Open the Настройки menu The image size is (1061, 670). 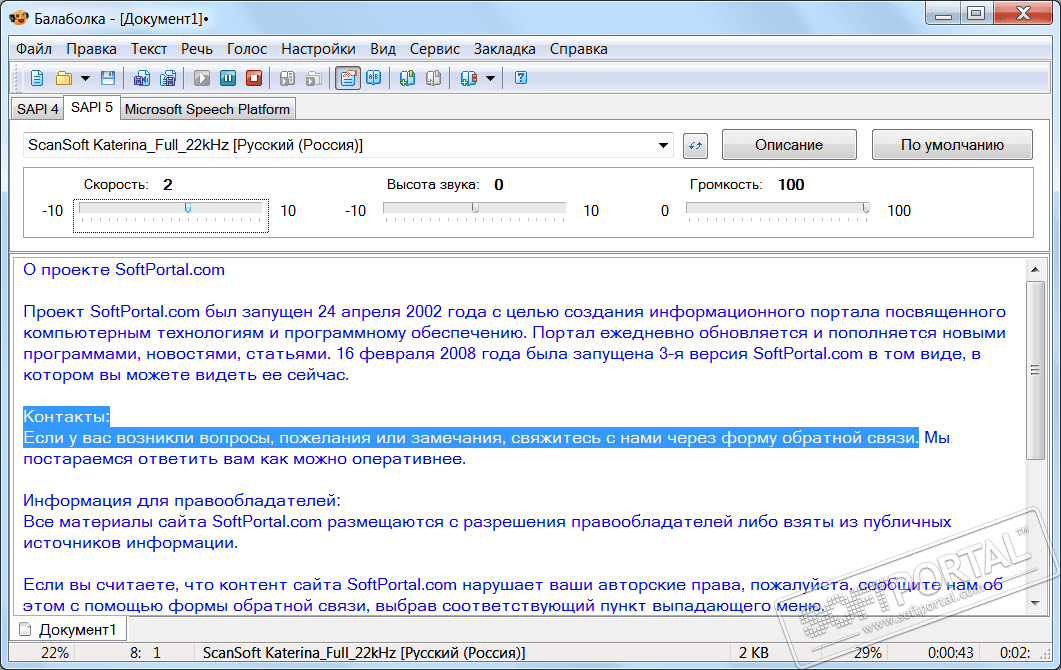(x=319, y=49)
